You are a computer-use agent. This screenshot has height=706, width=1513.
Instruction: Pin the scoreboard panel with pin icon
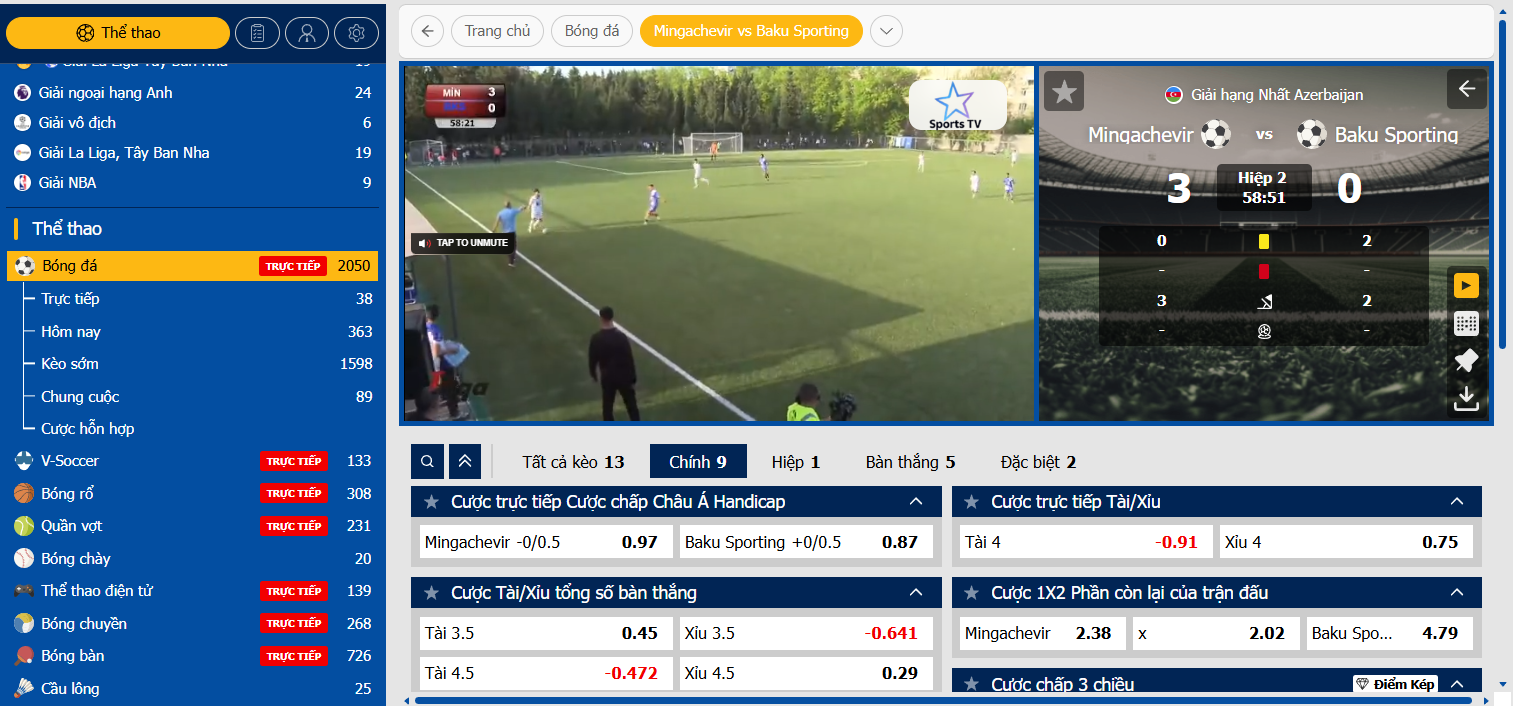1466,361
